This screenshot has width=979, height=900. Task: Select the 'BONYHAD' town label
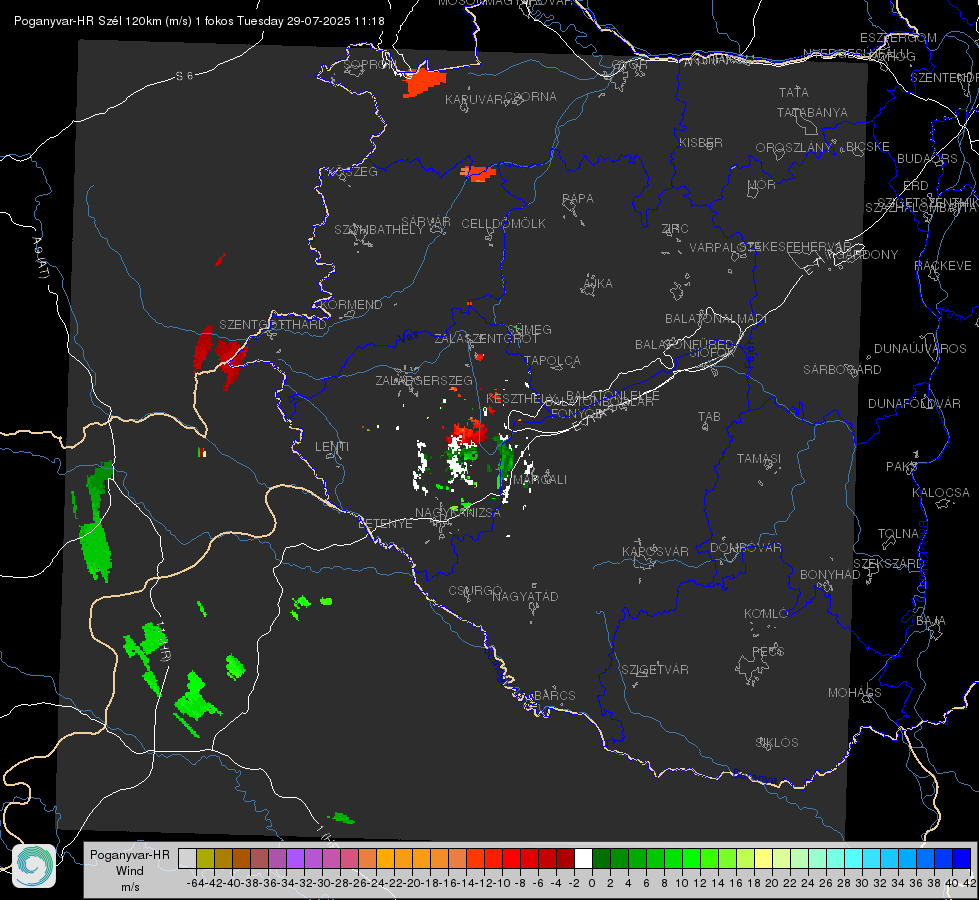[x=830, y=575]
